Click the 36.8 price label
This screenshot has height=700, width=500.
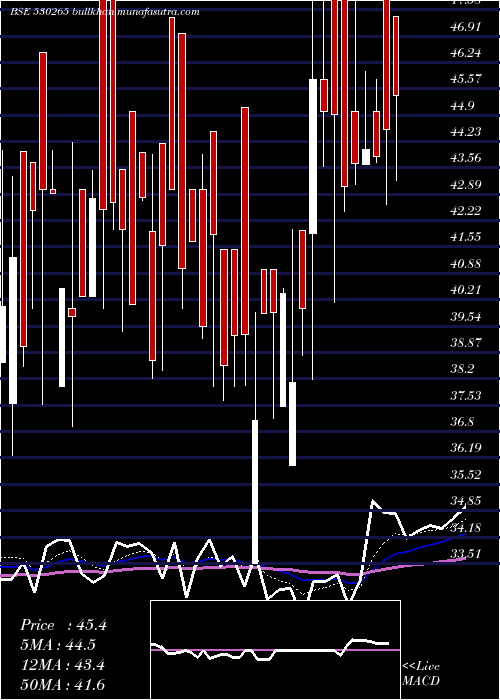coord(462,421)
